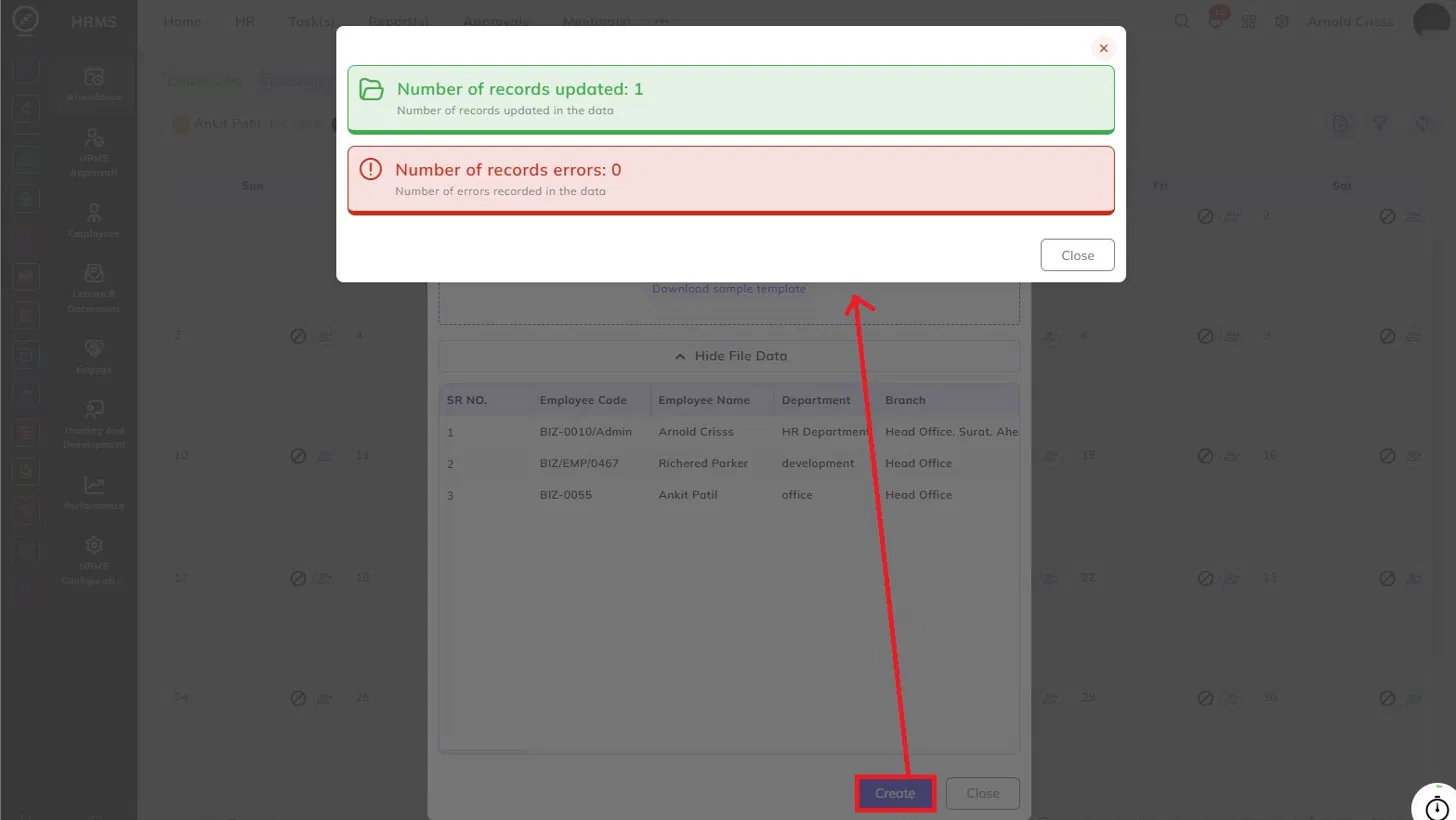Open the Task(s) menu
The image size is (1456, 820).
pyautogui.click(x=312, y=21)
